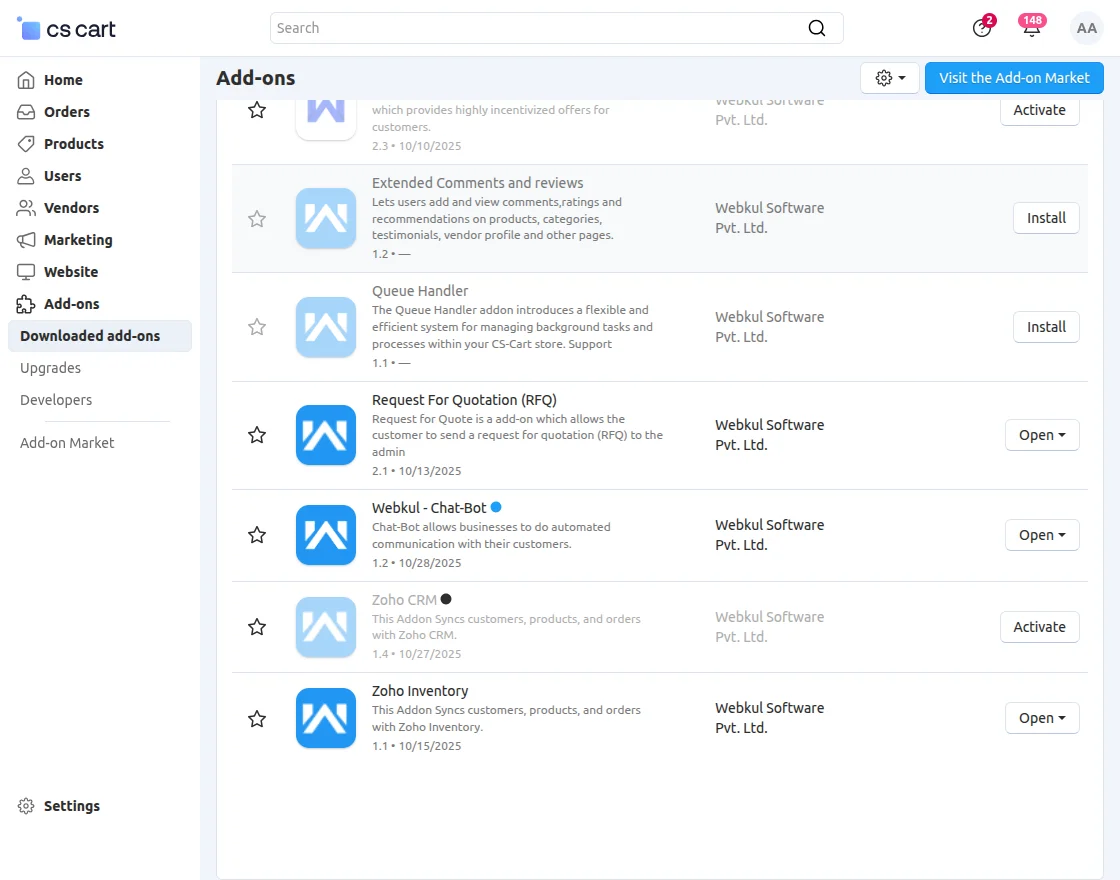
Task: Click the Users person icon
Action: (x=26, y=176)
